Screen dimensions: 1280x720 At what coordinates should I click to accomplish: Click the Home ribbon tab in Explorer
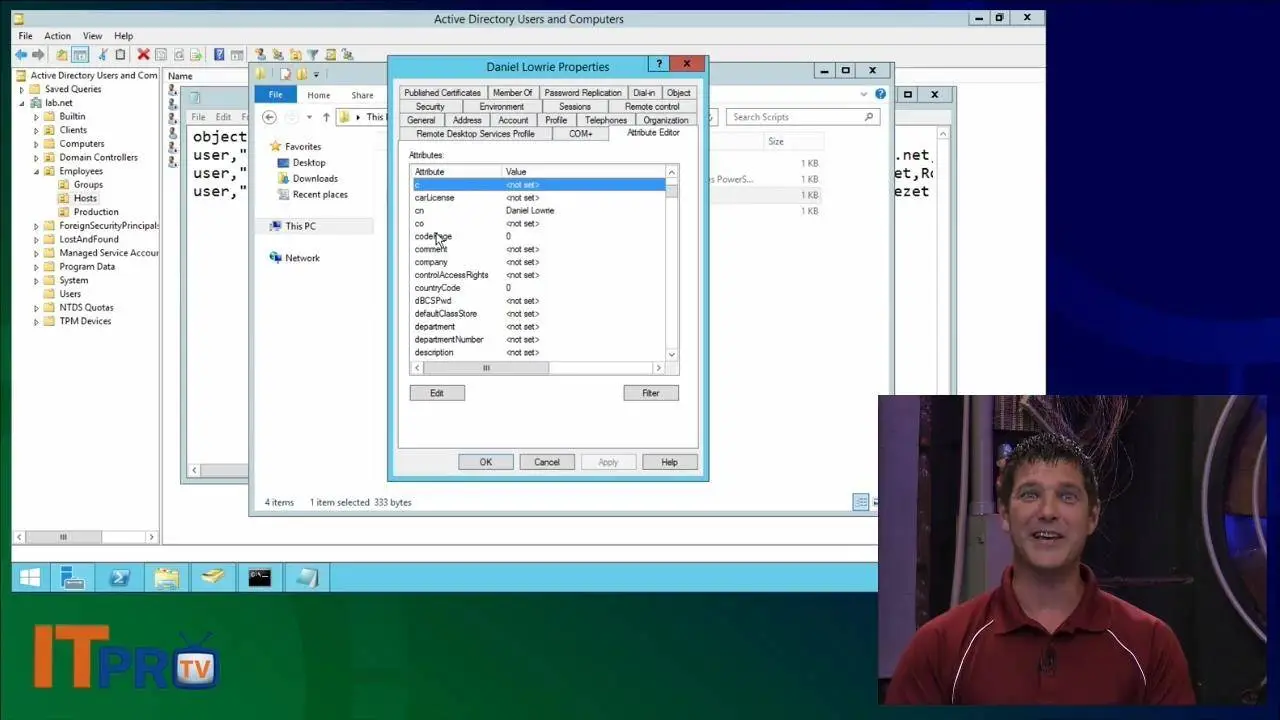319,95
